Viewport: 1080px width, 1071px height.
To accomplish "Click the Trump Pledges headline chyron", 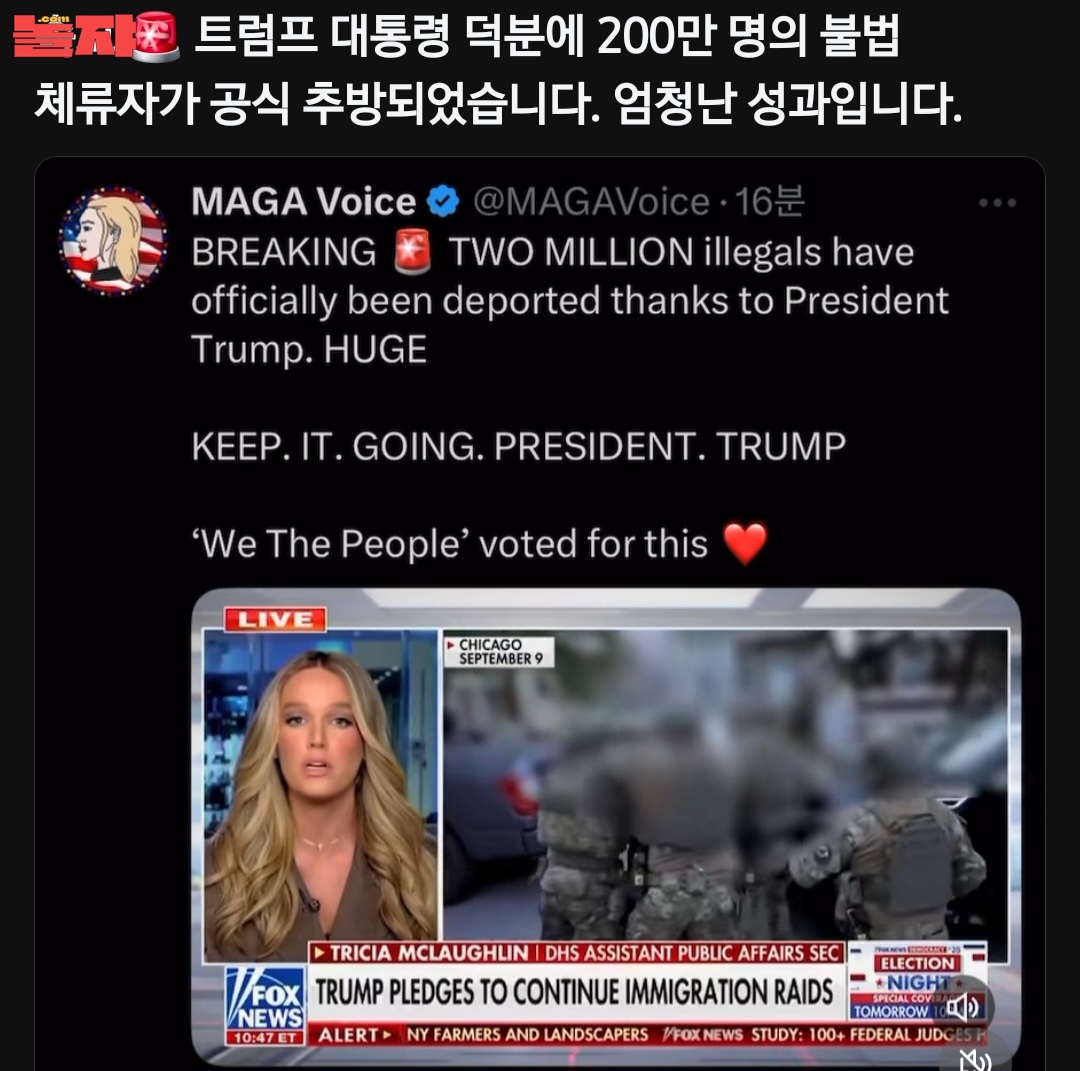I will (x=576, y=992).
